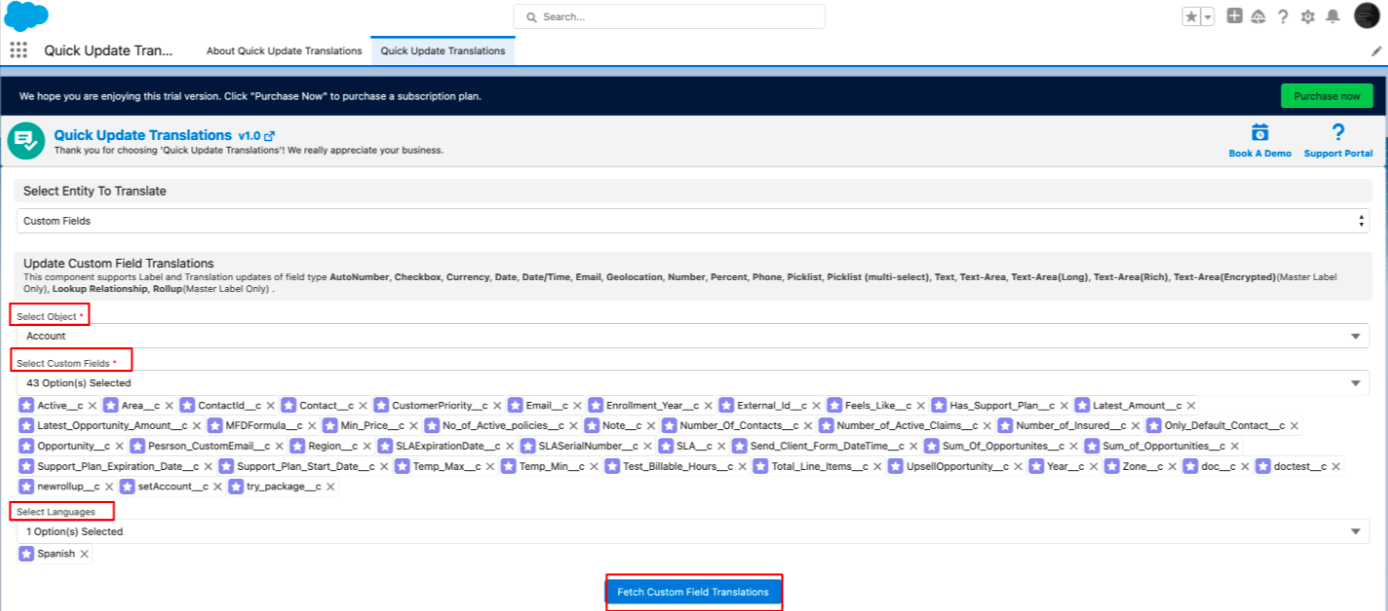Open the App Launcher grid icon

pyautogui.click(x=18, y=50)
